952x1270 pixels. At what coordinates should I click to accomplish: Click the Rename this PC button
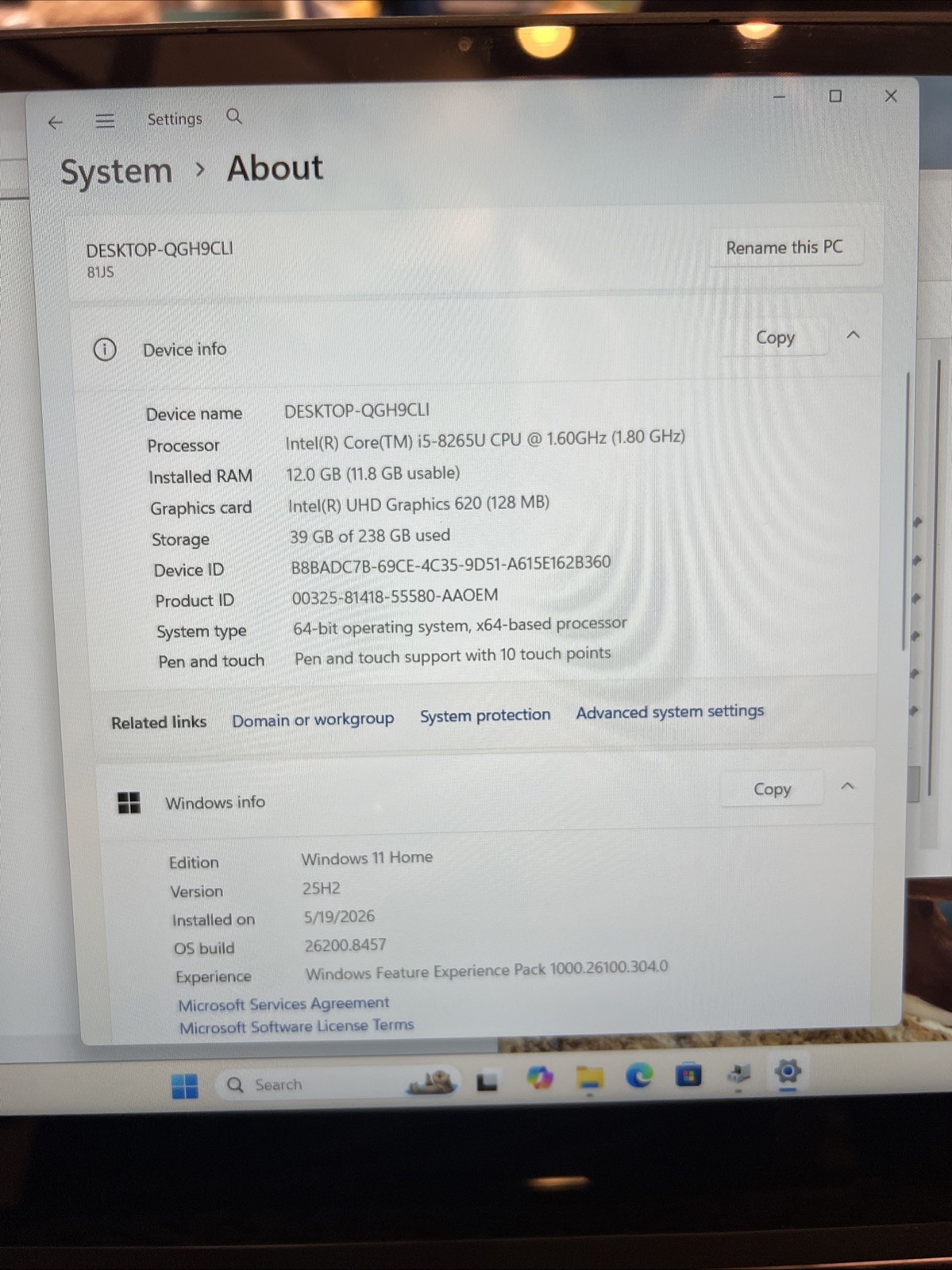pos(784,247)
